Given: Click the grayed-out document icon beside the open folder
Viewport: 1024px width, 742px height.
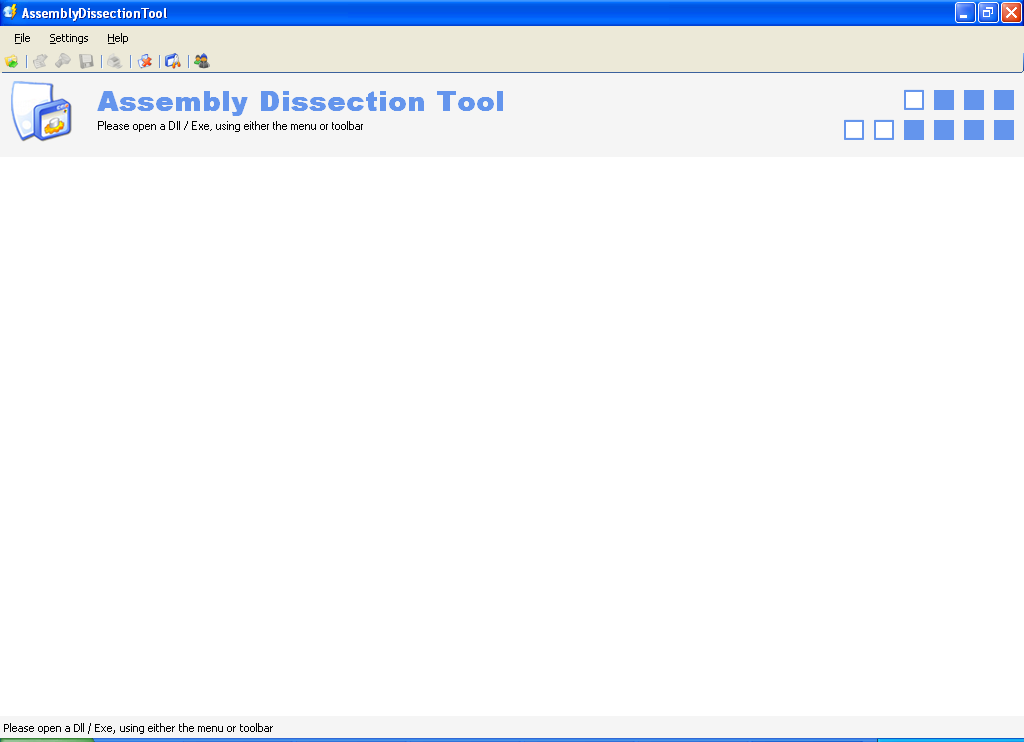Looking at the screenshot, I should [x=40, y=61].
